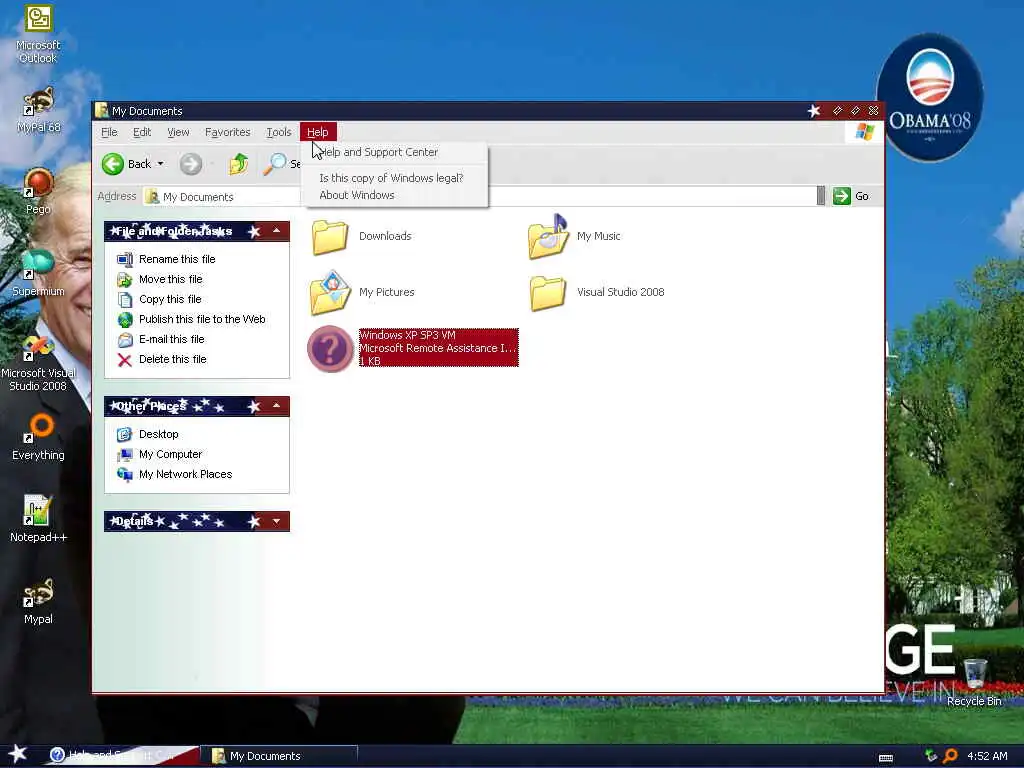Select the Downloads folder
1024x768 pixels.
361,236
